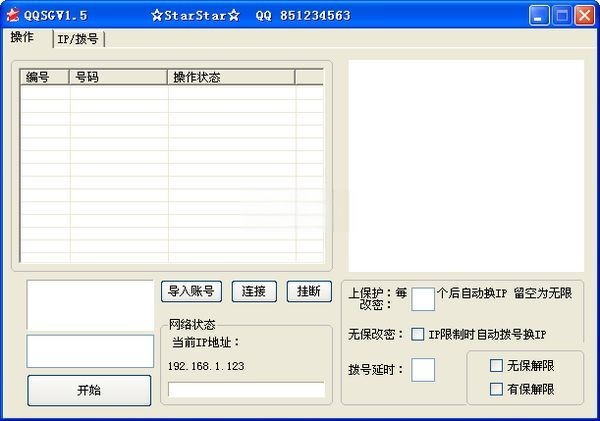600x421 pixels.
Task: Sort by the 编号 column header
Action: (45, 77)
